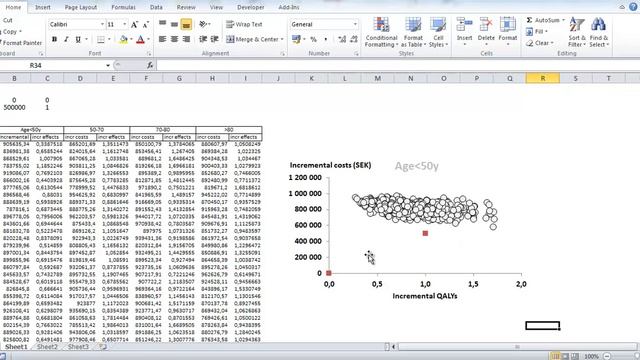Viewport: 640px width, 360px height.
Task: Click AutoSum button
Action: coord(543,20)
